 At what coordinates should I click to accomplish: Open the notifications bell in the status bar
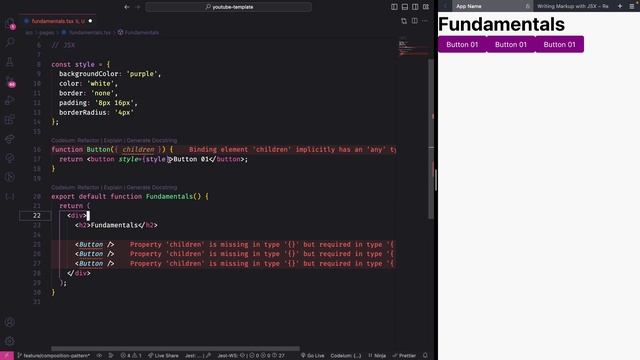pyautogui.click(x=425, y=356)
